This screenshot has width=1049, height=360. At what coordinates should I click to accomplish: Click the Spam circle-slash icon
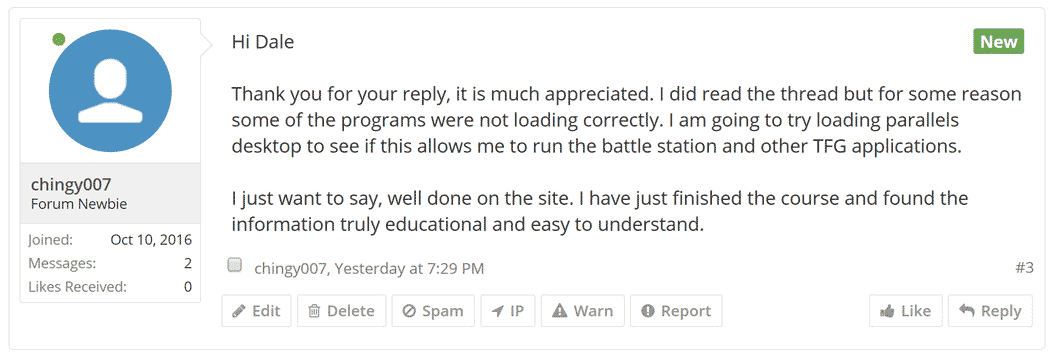pos(409,311)
